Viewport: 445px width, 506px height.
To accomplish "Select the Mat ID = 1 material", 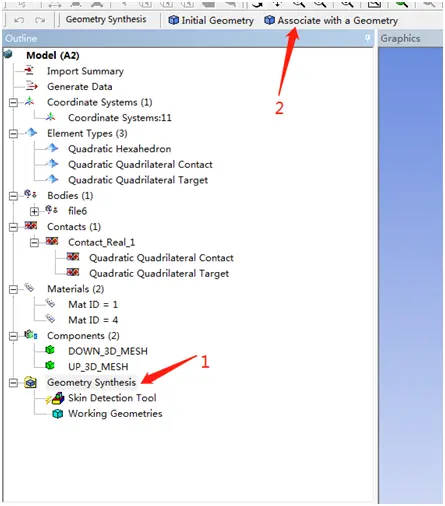I will point(93,304).
